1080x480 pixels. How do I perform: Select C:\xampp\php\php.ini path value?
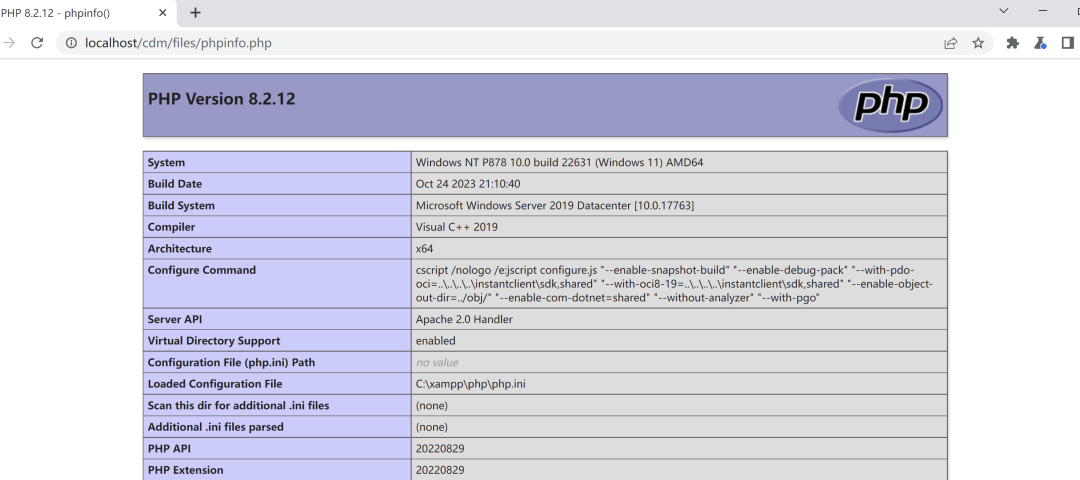(471, 384)
